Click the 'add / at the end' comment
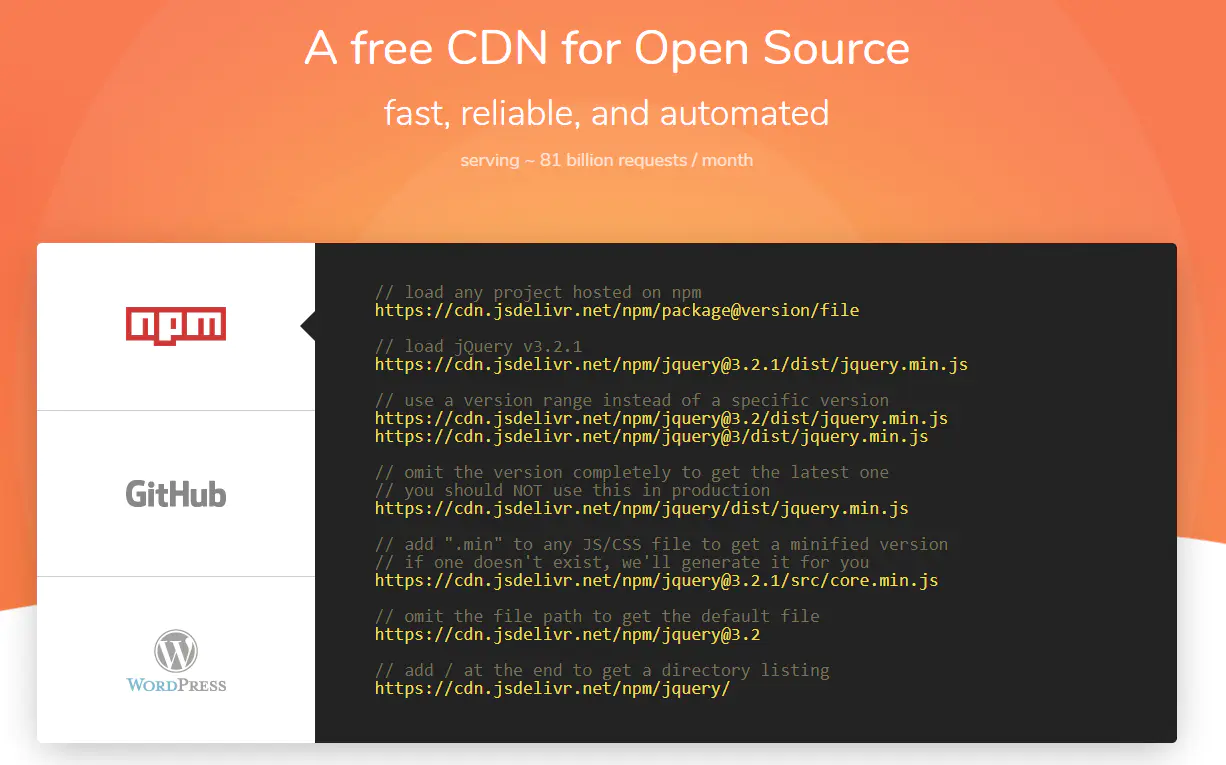The width and height of the screenshot is (1226, 765). click(x=602, y=670)
